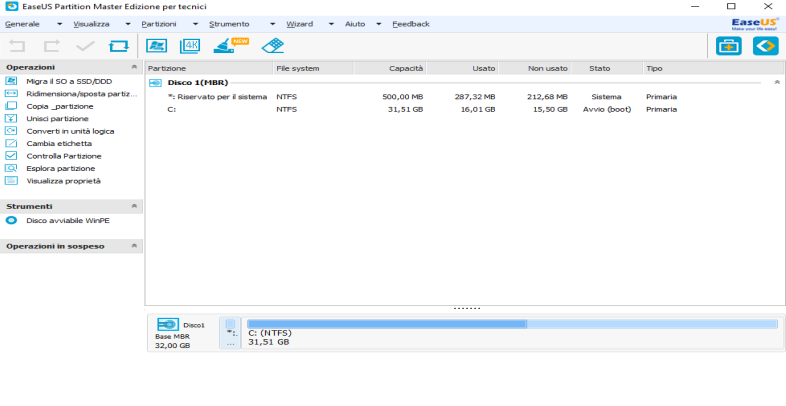Click dropdown arrow next to Partizioni
The image size is (786, 406).
point(195,24)
